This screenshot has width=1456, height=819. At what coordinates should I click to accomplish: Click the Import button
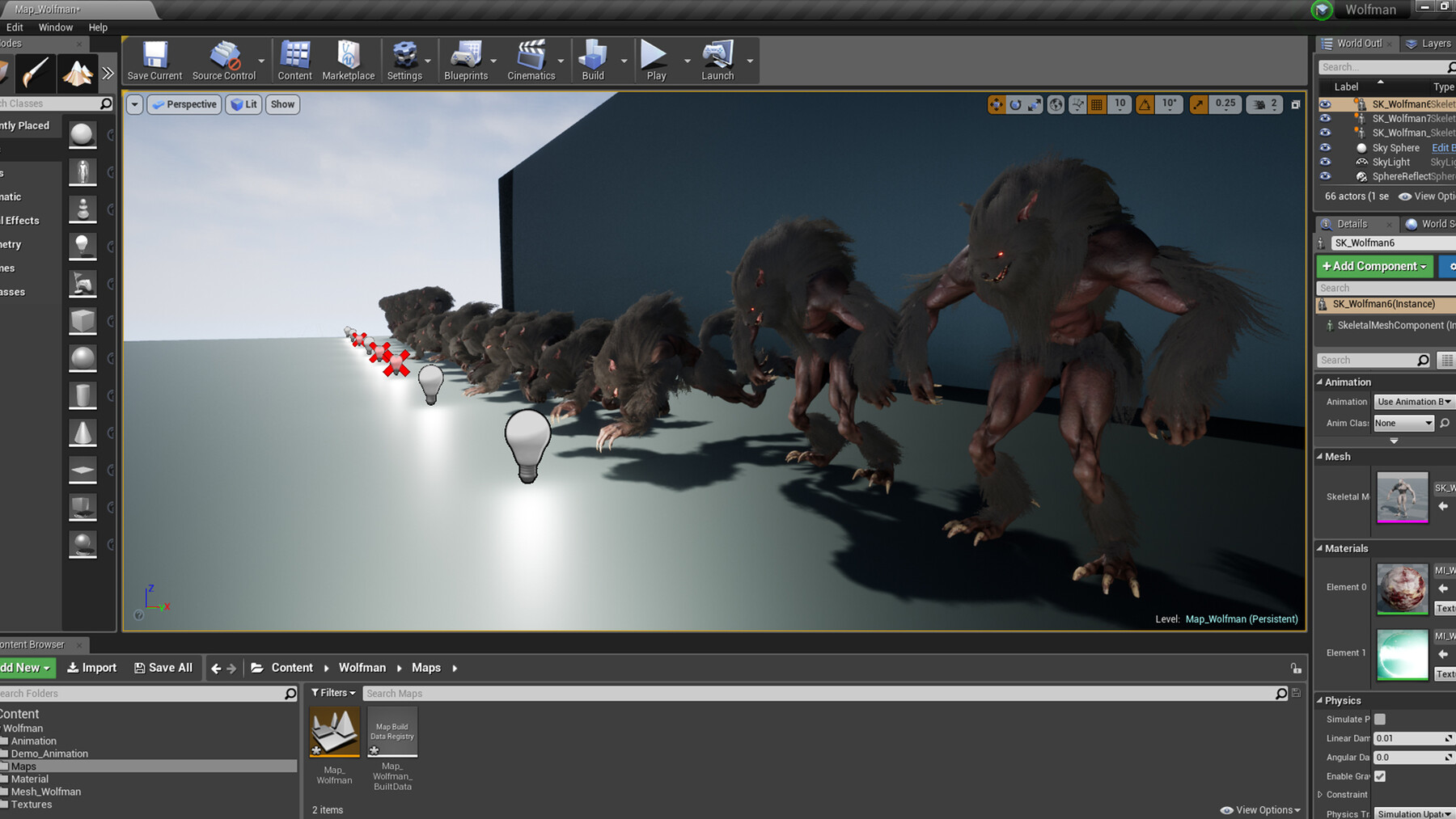[x=91, y=668]
